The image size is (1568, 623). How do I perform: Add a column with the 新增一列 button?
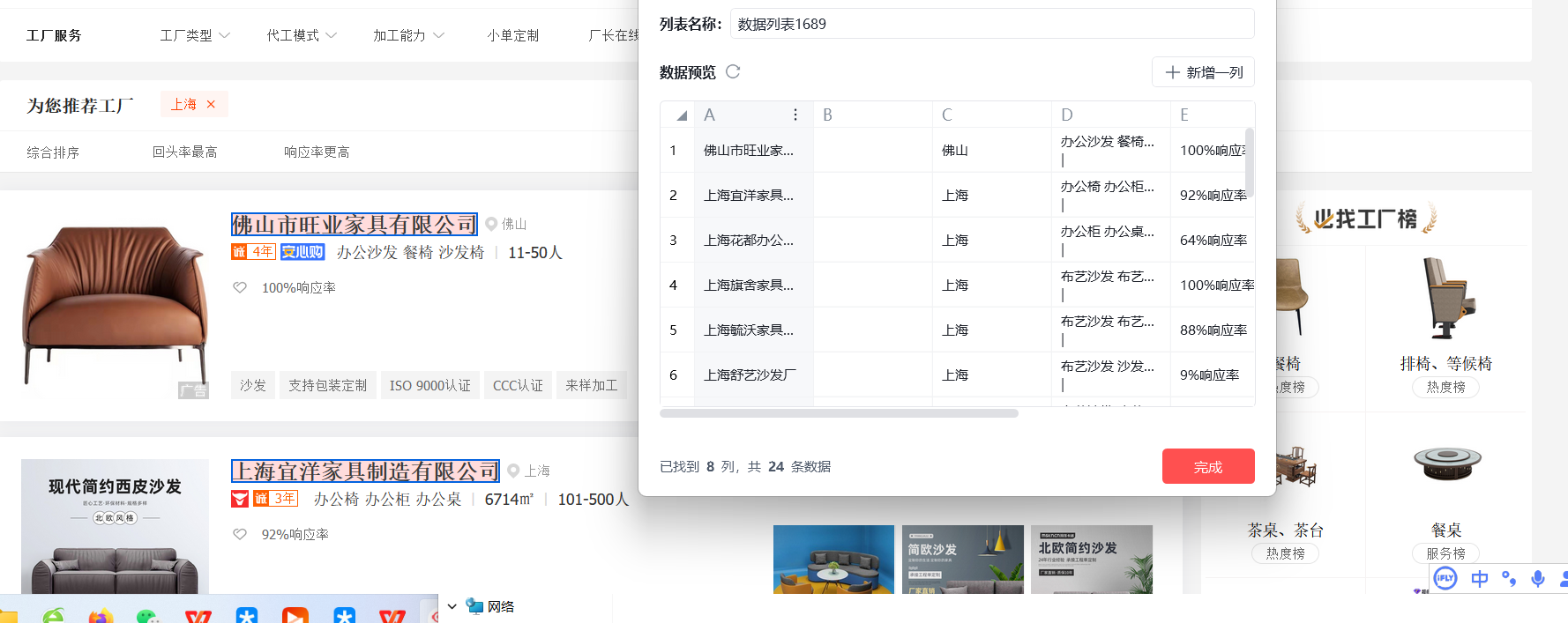[x=1203, y=72]
